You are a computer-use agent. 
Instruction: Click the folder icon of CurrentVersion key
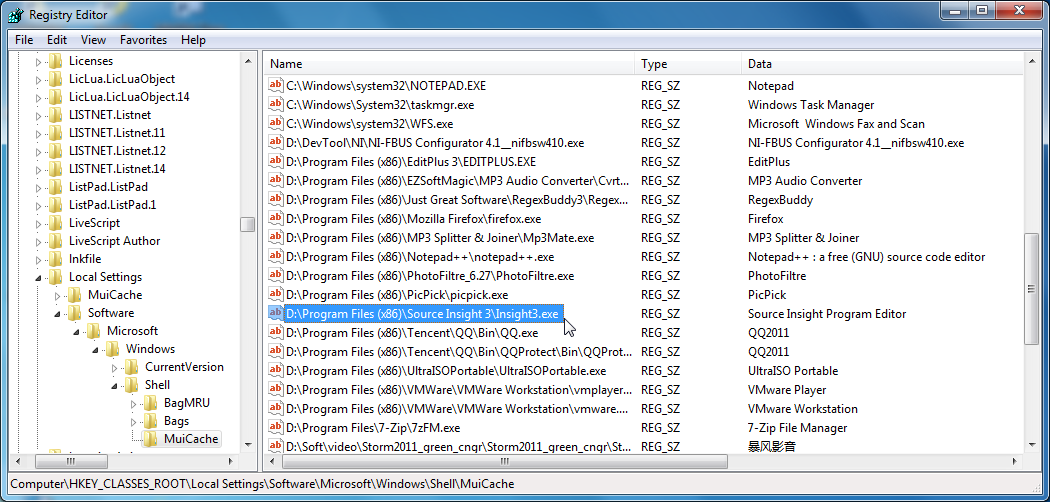[132, 367]
